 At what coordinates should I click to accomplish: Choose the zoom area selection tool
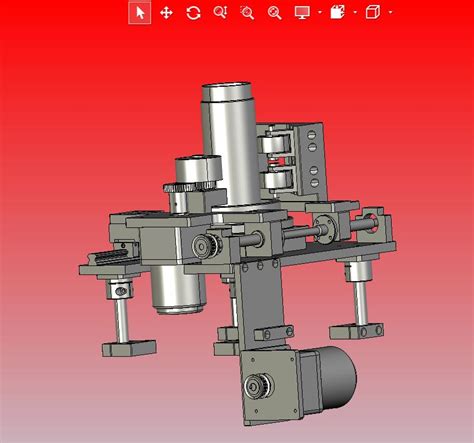[247, 13]
